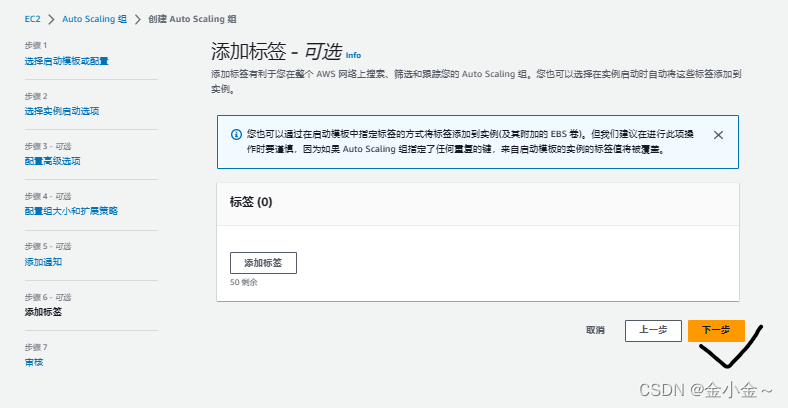Click the first breadcrumb chevron separator
Screen dimensions: 788x408
[x=51, y=20]
